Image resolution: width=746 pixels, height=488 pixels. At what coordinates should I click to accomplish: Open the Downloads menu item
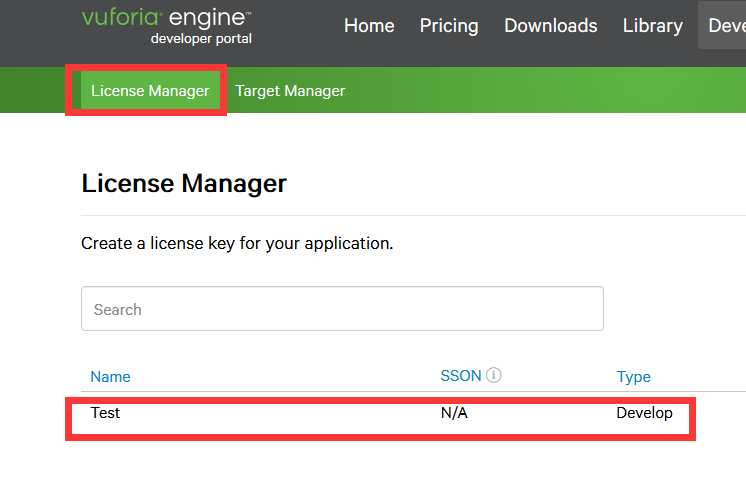550,26
